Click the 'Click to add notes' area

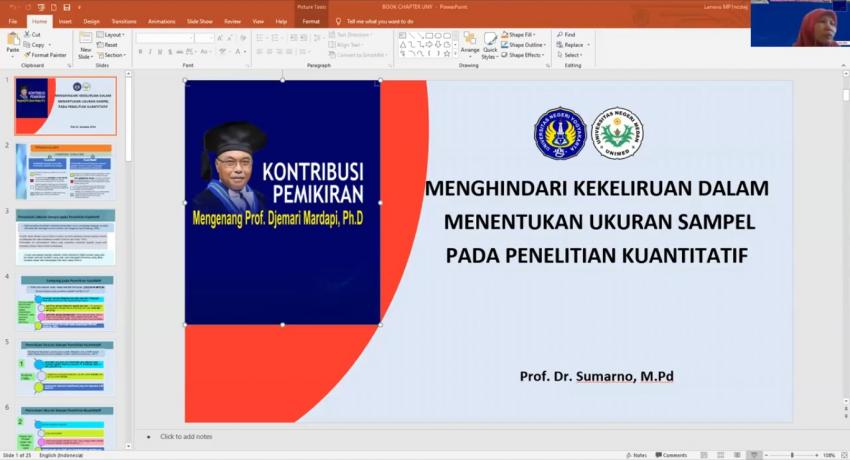pyautogui.click(x=186, y=436)
